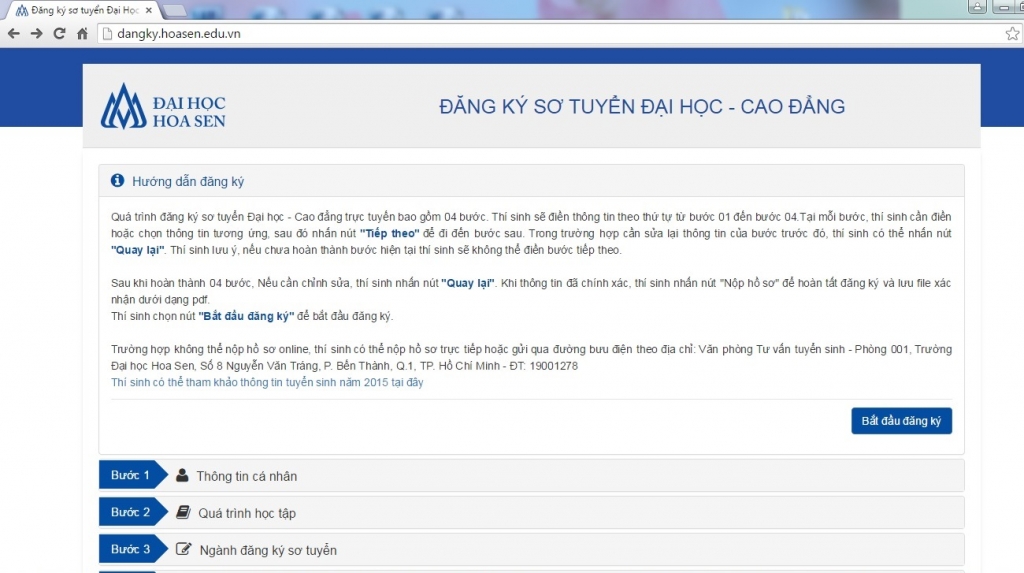Click the Bước 2 step label
The height and width of the screenshot is (573, 1024).
pos(131,512)
